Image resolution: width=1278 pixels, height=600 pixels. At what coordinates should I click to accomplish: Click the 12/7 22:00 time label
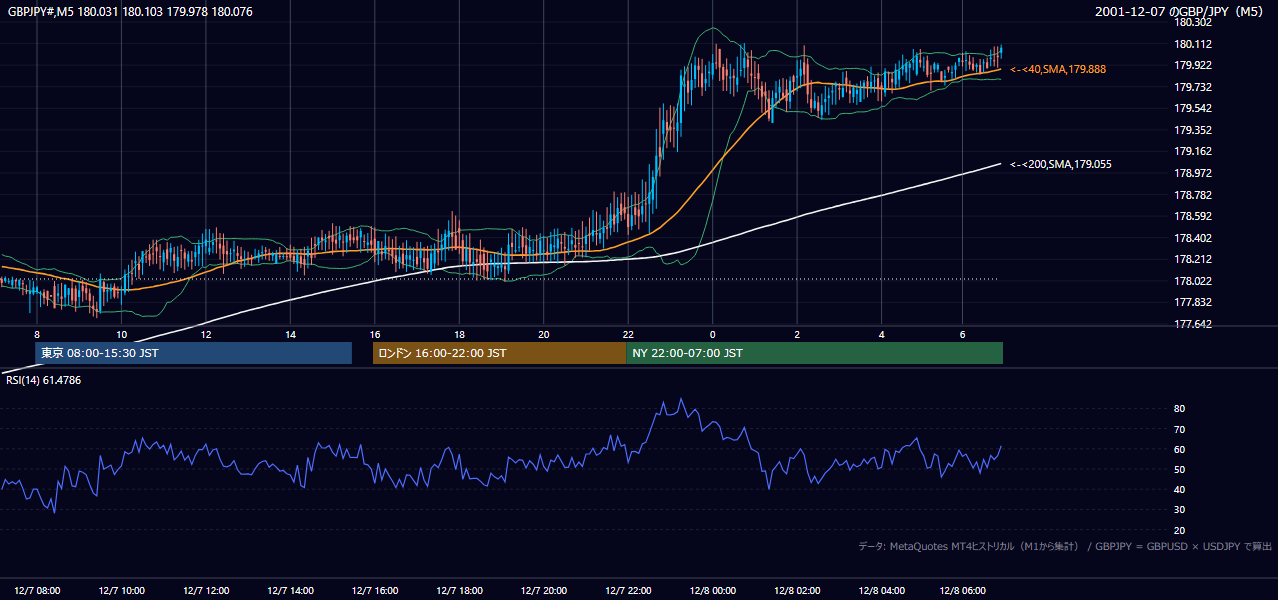[x=629, y=591]
